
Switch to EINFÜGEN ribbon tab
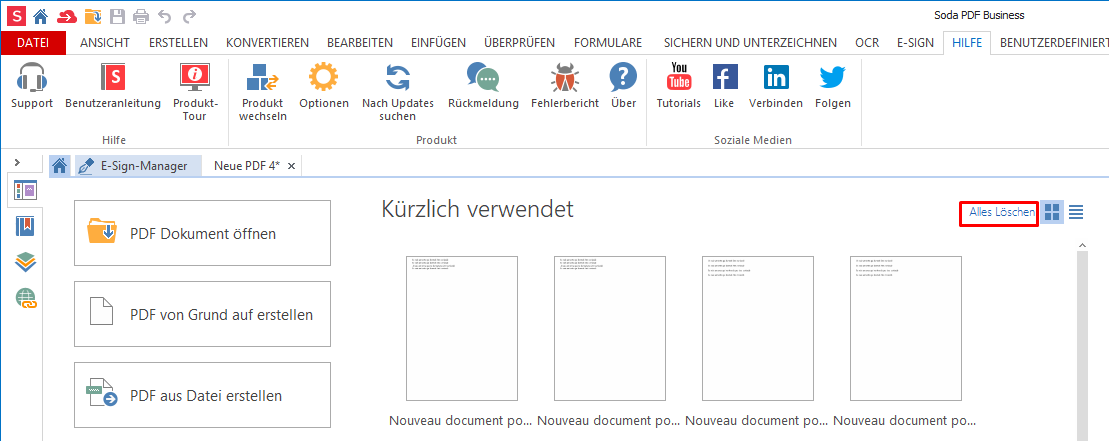[439, 42]
